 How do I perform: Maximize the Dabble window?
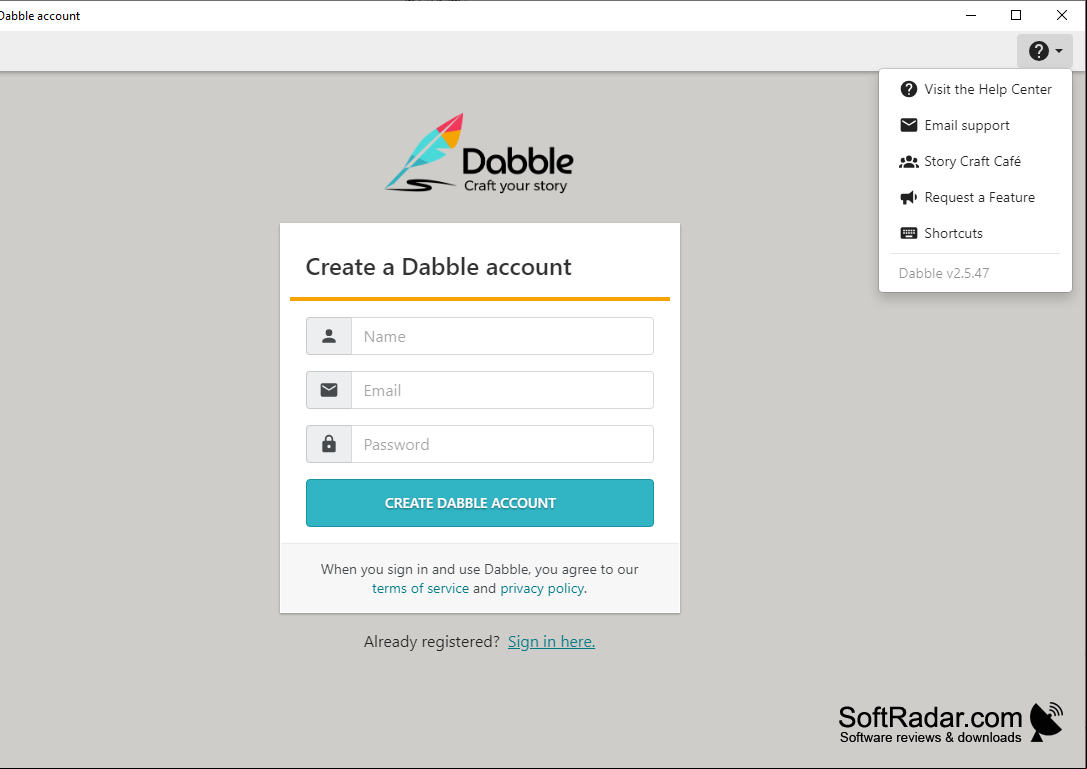click(1016, 15)
